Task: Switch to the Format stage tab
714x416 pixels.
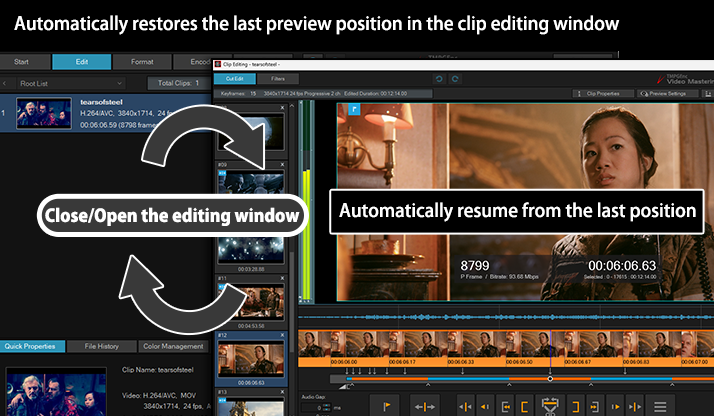Action: tap(142, 62)
